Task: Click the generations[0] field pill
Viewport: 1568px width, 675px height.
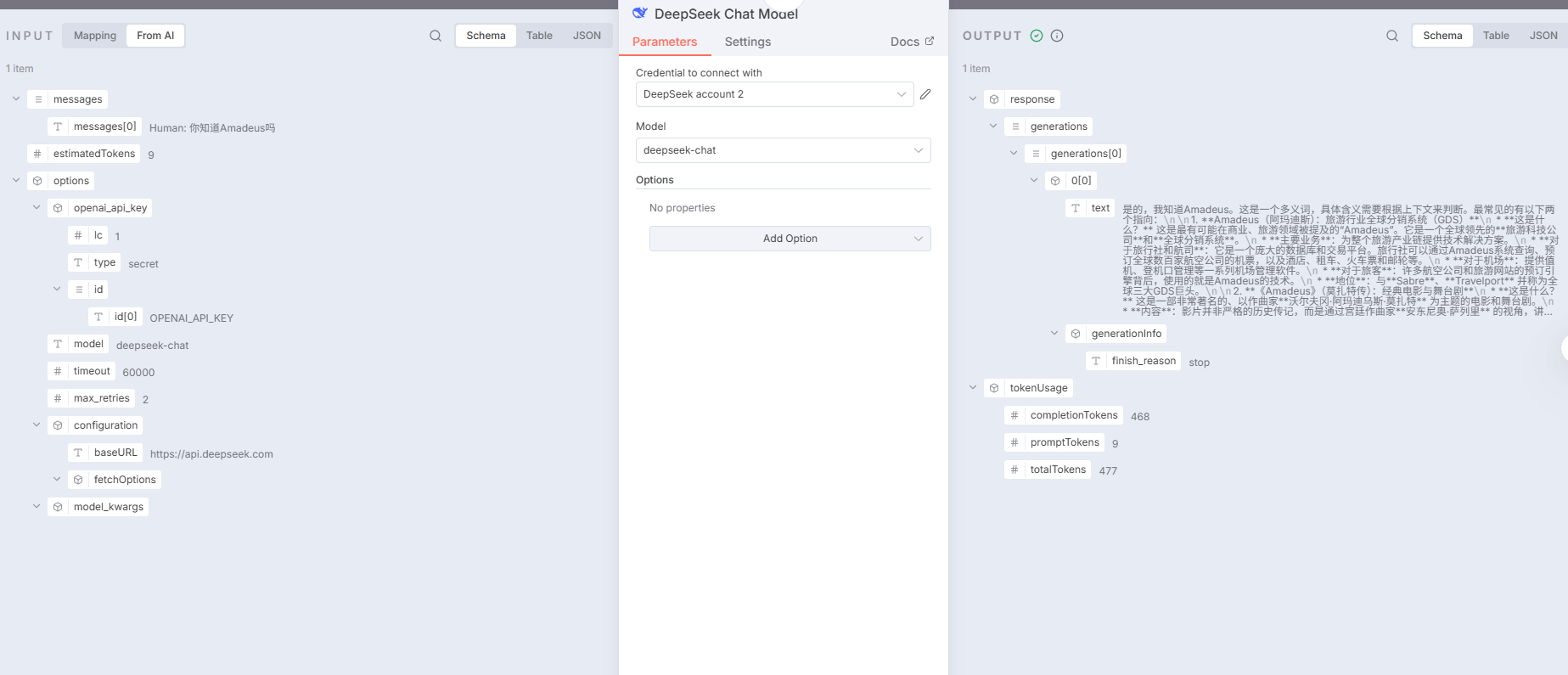Action: pos(1076,154)
